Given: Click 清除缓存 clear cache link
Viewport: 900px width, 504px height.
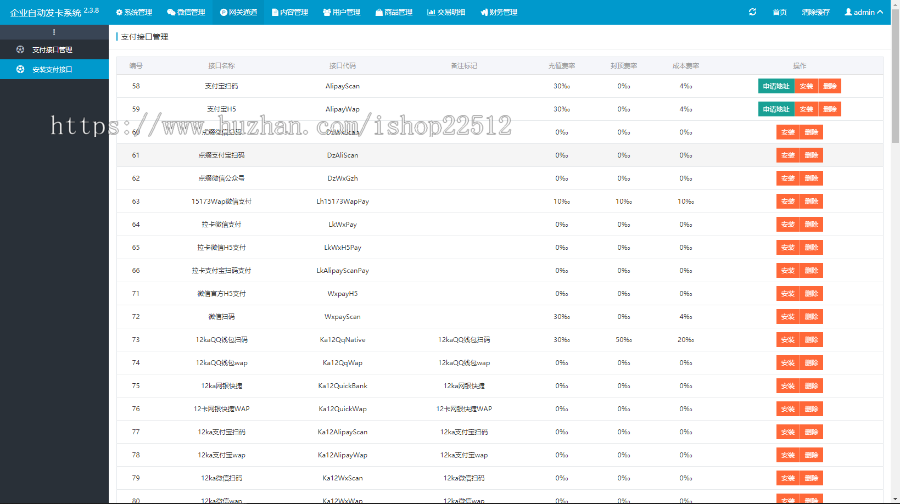Looking at the screenshot, I should 816,12.
